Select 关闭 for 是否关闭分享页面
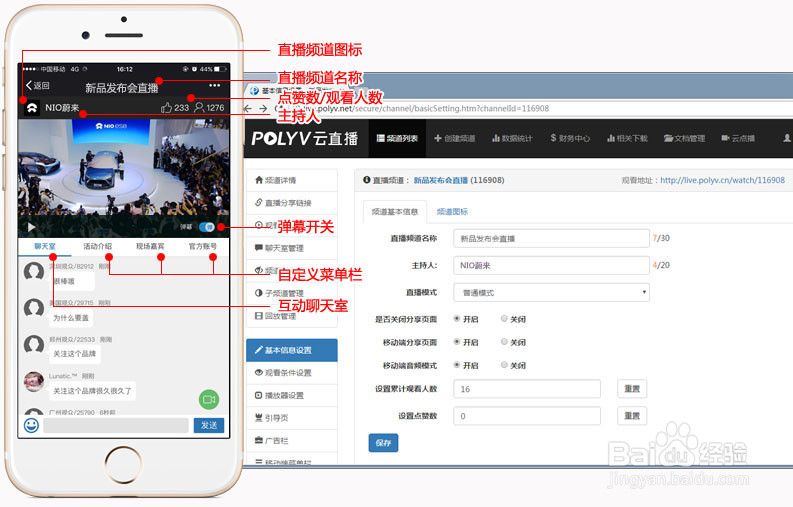This screenshot has height=507, width=793. pyautogui.click(x=504, y=319)
